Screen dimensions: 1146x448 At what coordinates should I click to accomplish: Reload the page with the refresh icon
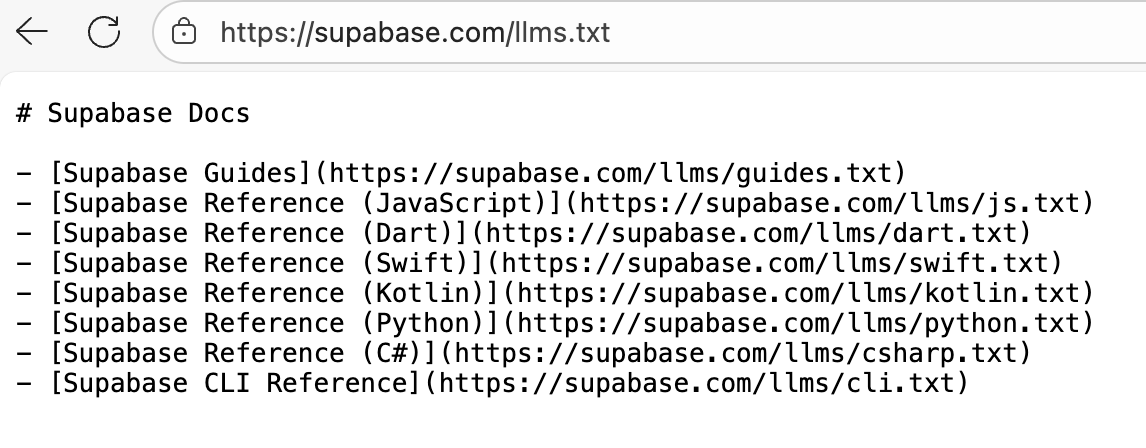(103, 33)
